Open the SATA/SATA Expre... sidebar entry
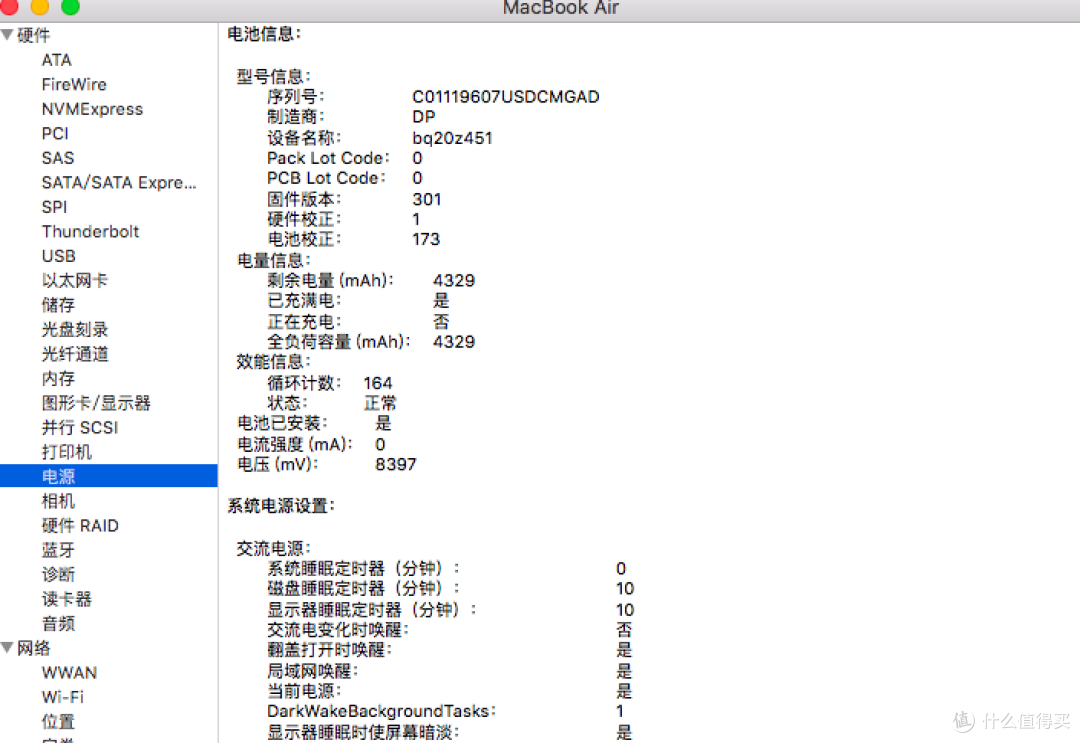Screen dimensions: 1080x743 pos(119,182)
